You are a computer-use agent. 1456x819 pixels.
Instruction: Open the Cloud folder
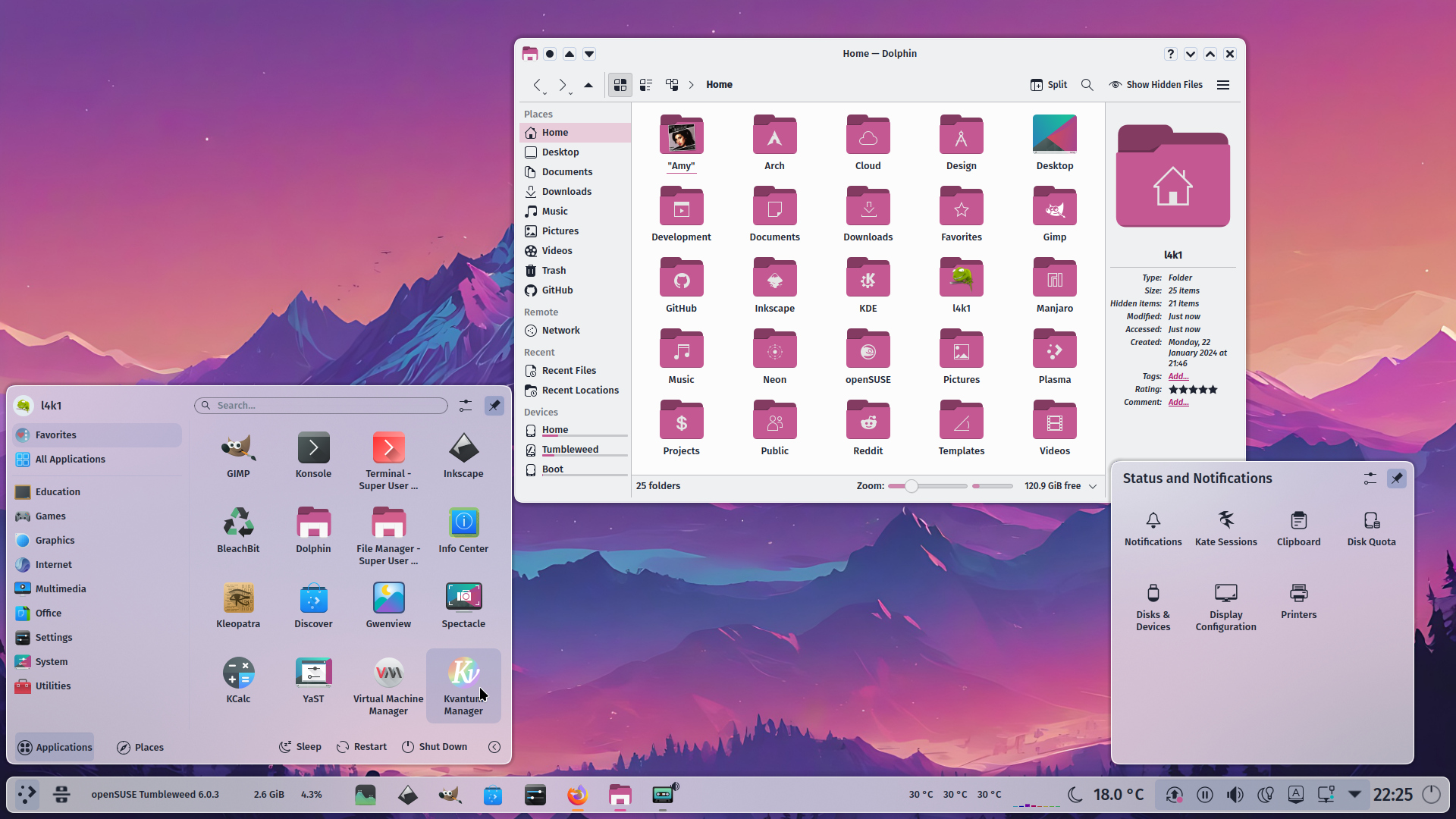click(868, 143)
